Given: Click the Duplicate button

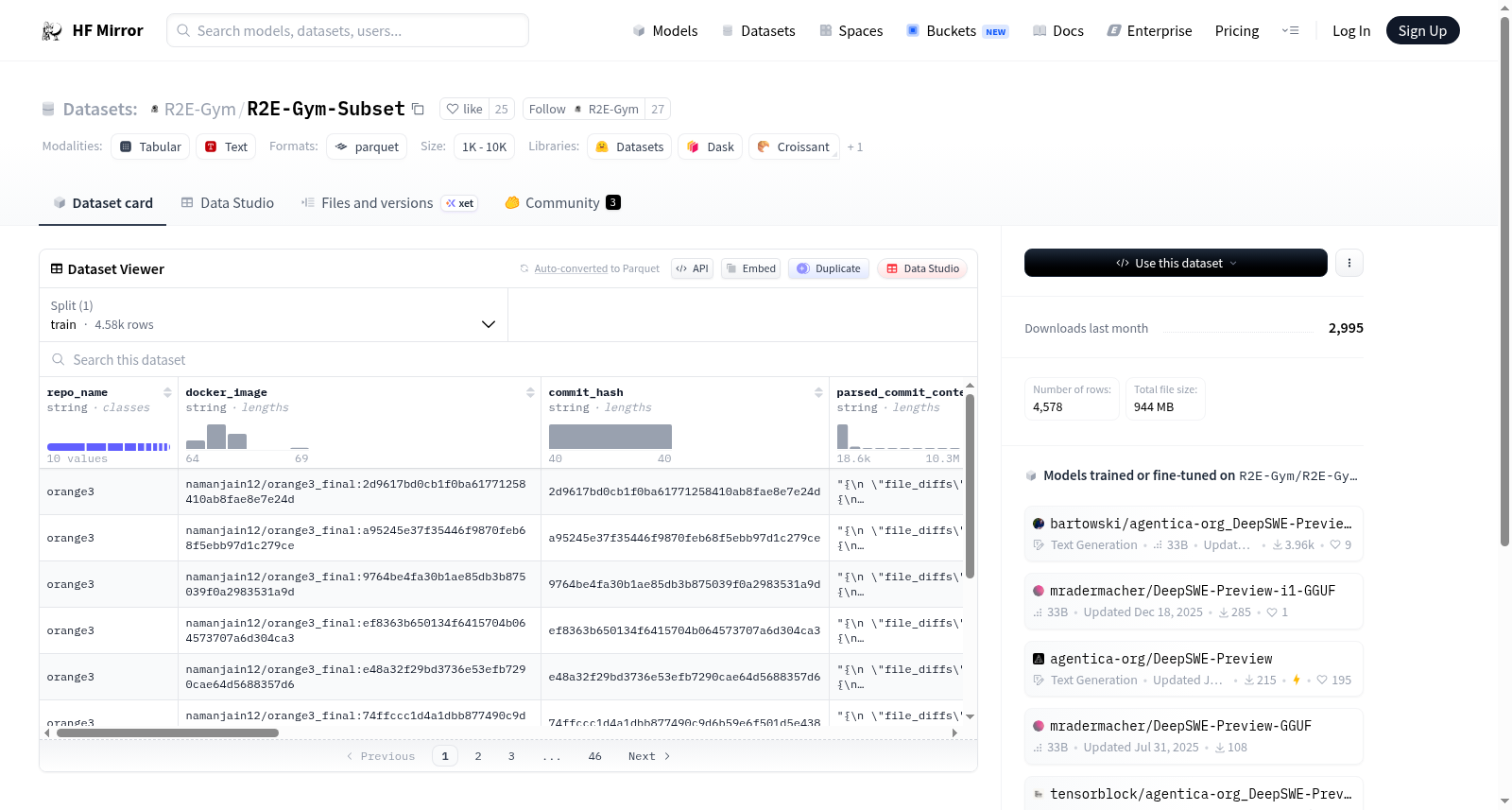Looking at the screenshot, I should pyautogui.click(x=829, y=268).
